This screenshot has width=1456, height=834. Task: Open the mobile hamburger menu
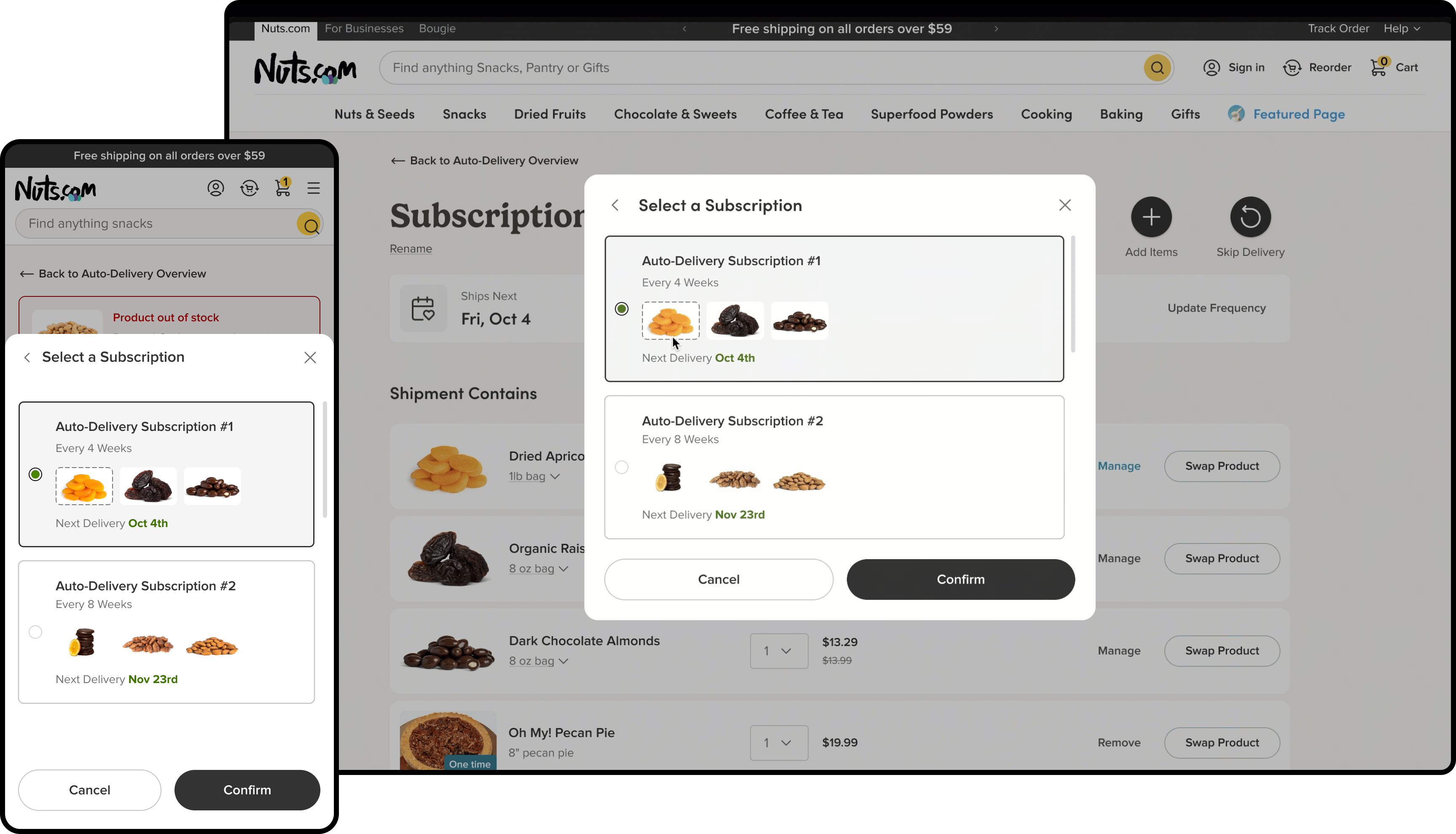click(x=313, y=188)
